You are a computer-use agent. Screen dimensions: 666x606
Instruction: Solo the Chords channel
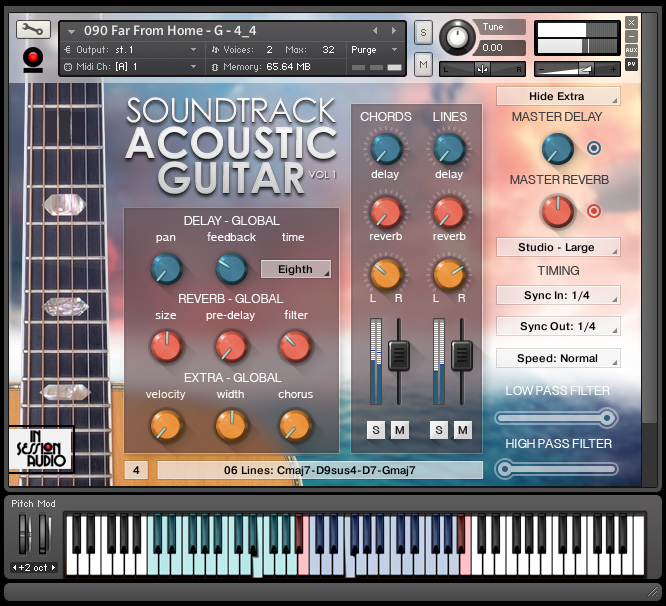(376, 430)
